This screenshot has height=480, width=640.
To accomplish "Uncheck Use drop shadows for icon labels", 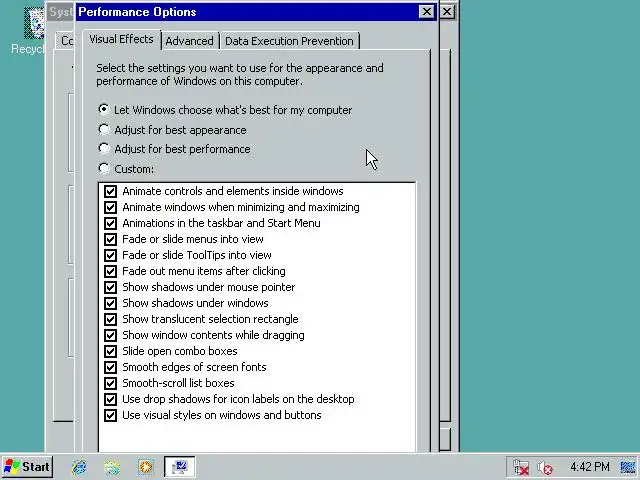I will pos(110,399).
